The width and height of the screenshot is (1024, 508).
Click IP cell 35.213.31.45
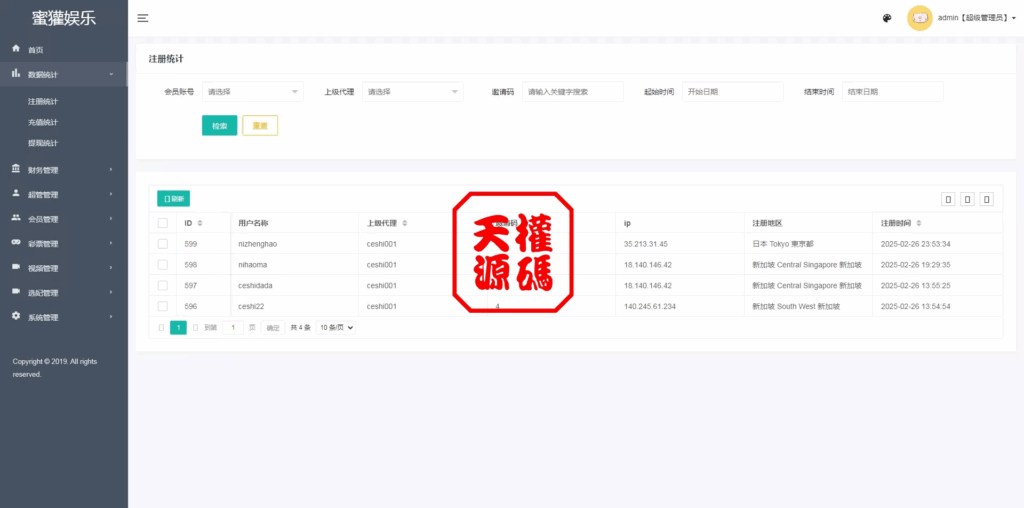(x=647, y=244)
